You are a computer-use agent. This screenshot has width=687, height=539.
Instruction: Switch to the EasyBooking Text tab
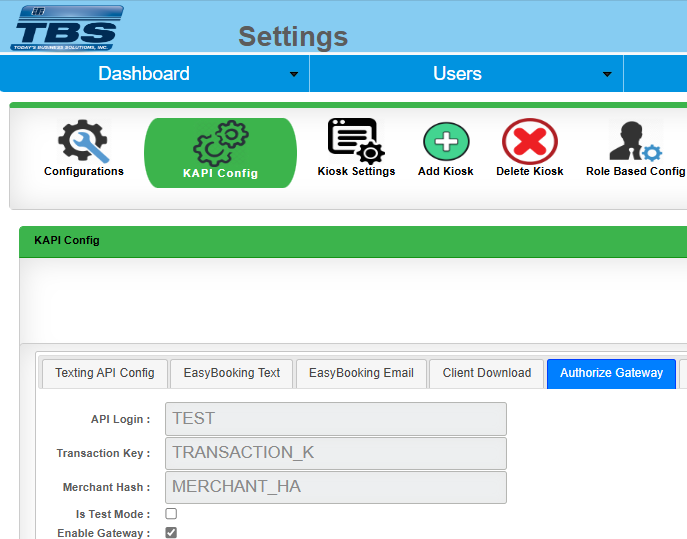coord(232,373)
